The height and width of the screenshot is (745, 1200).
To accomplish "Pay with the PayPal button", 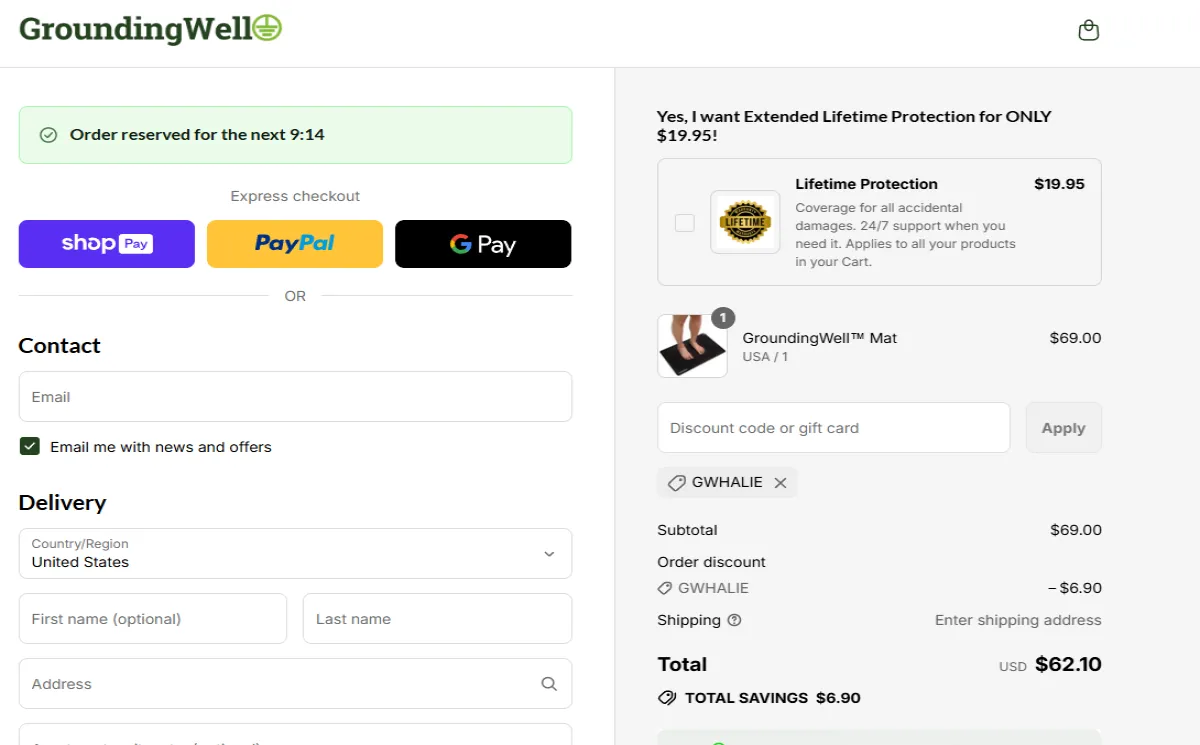I will click(294, 243).
